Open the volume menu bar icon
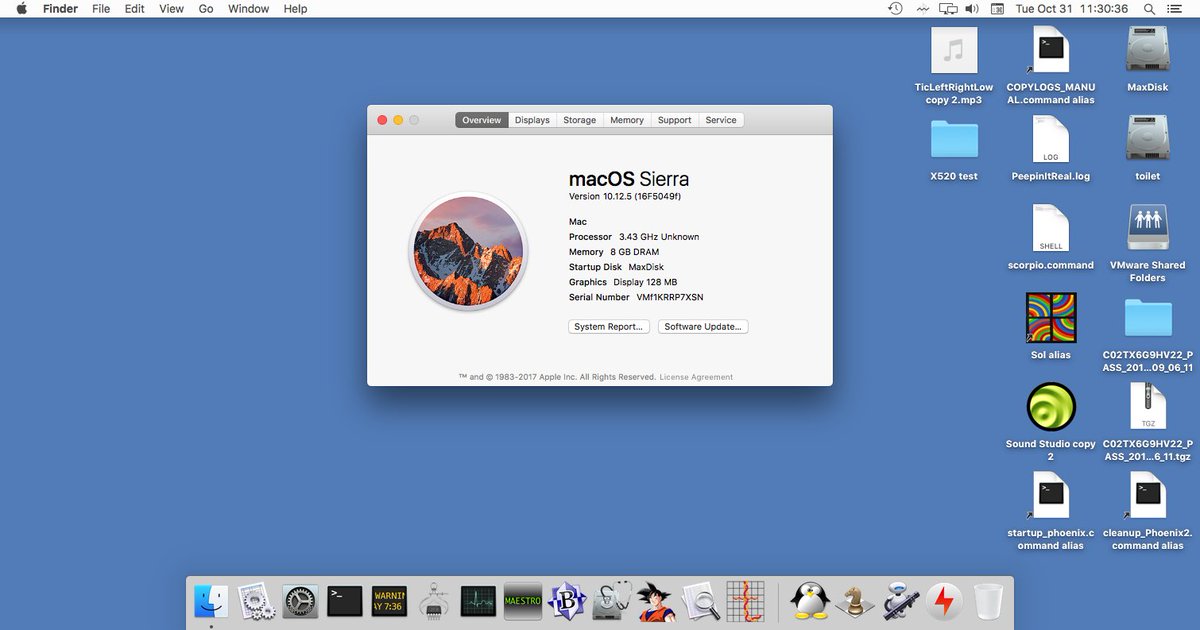 pyautogui.click(x=972, y=9)
